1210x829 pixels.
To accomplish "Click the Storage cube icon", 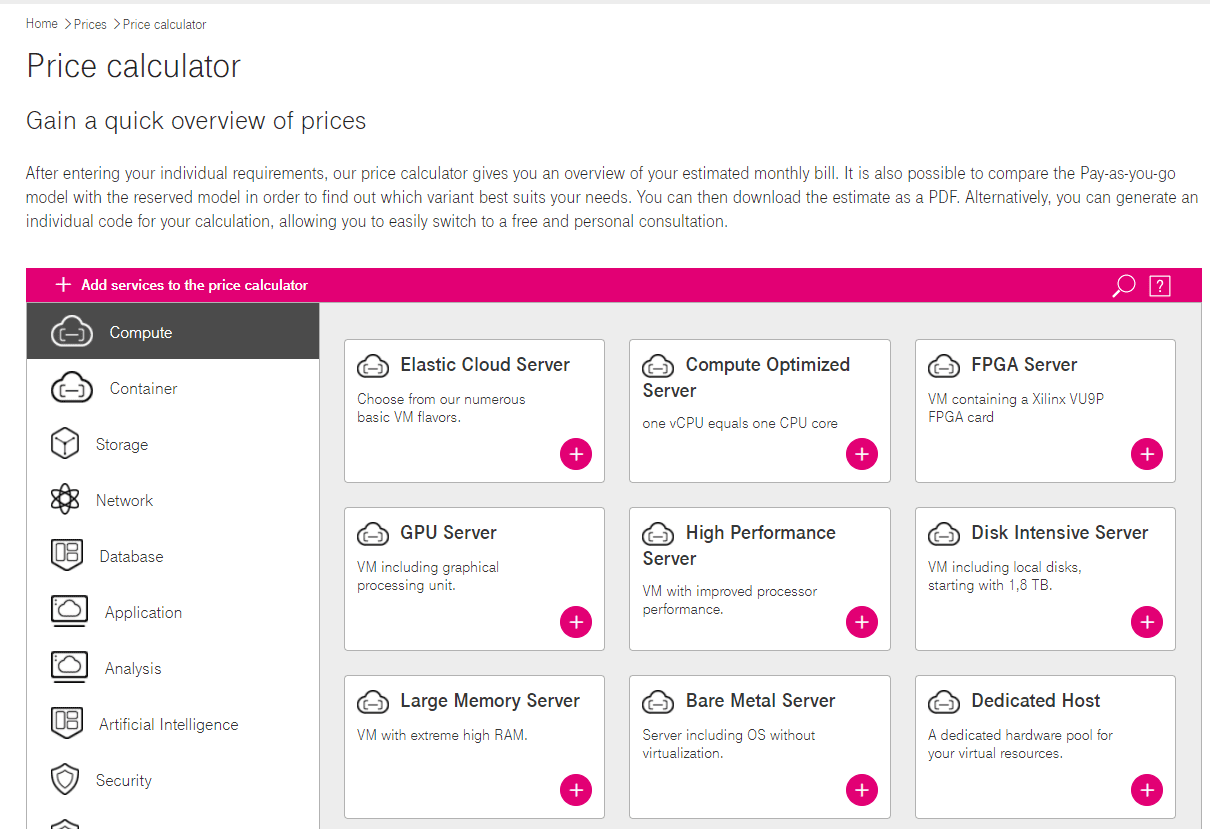I will coord(65,444).
